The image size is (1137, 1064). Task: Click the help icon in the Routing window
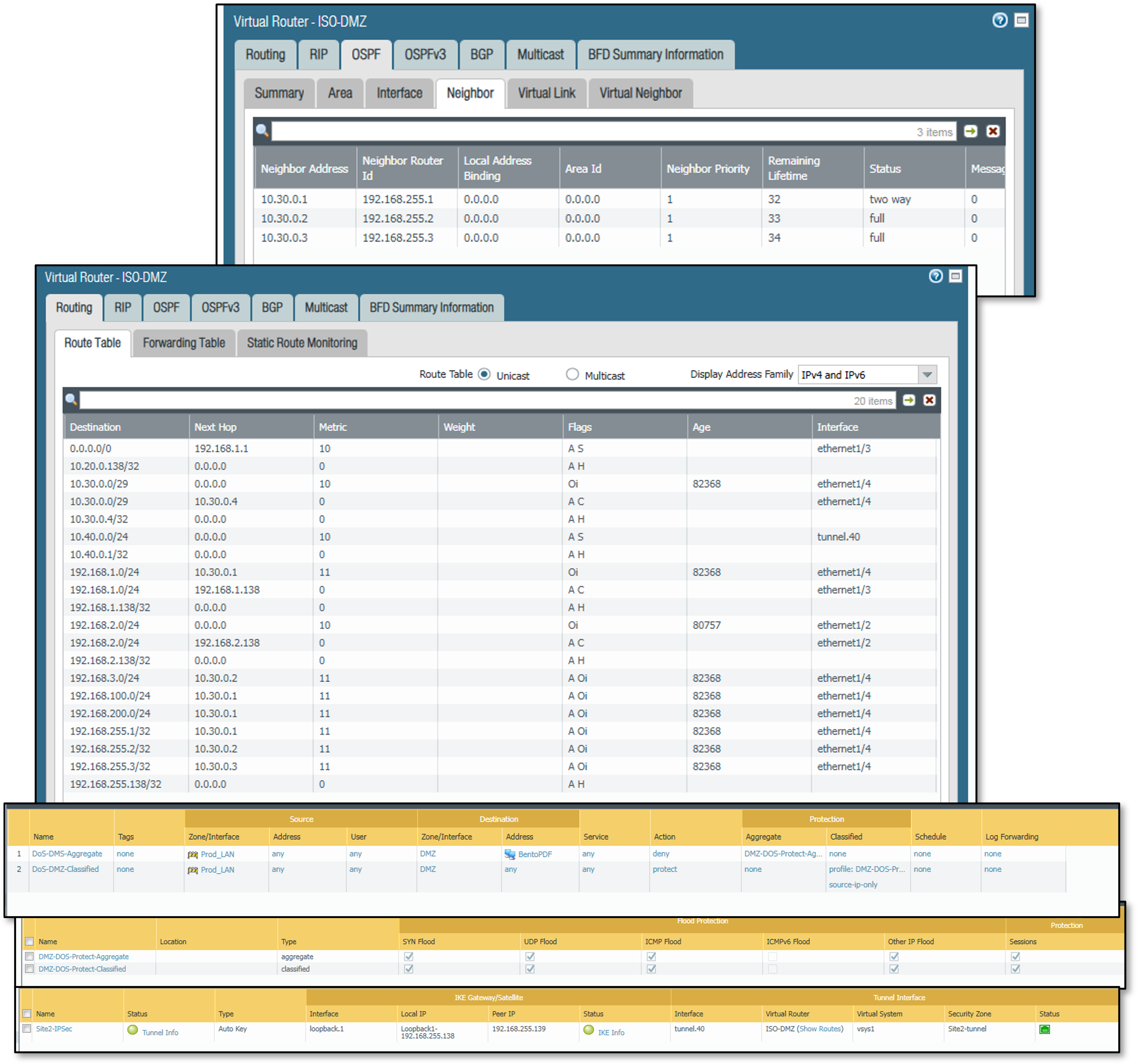click(935, 276)
